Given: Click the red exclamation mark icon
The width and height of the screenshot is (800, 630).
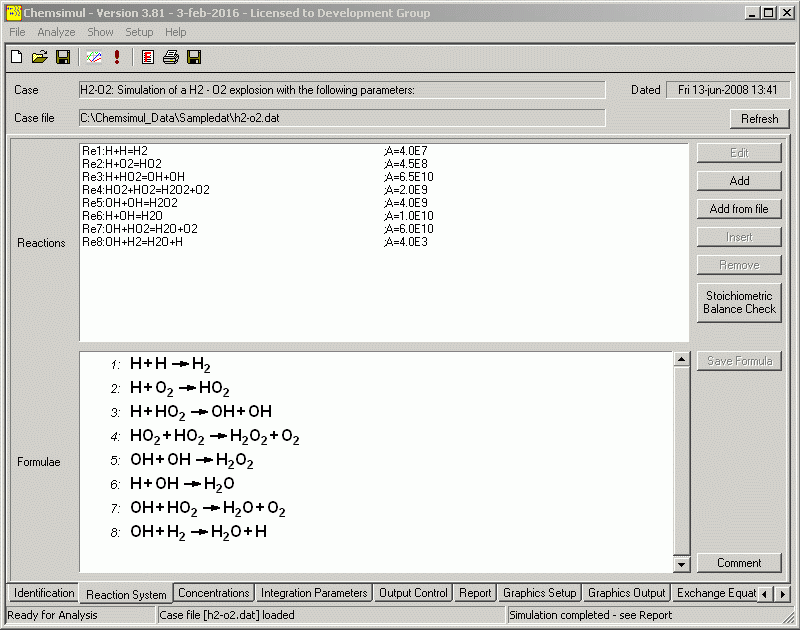Looking at the screenshot, I should (x=117, y=57).
